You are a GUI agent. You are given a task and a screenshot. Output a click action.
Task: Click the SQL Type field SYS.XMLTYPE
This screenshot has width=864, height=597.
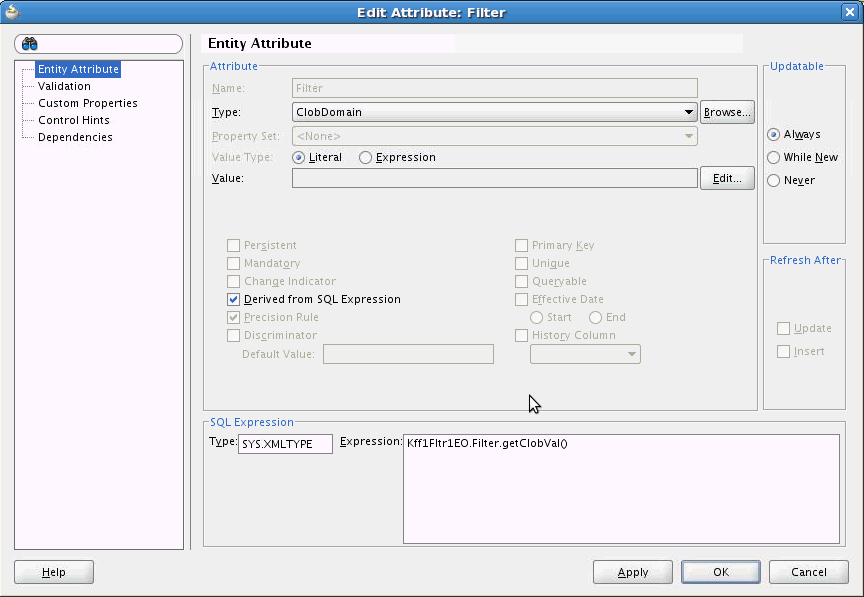tap(285, 444)
